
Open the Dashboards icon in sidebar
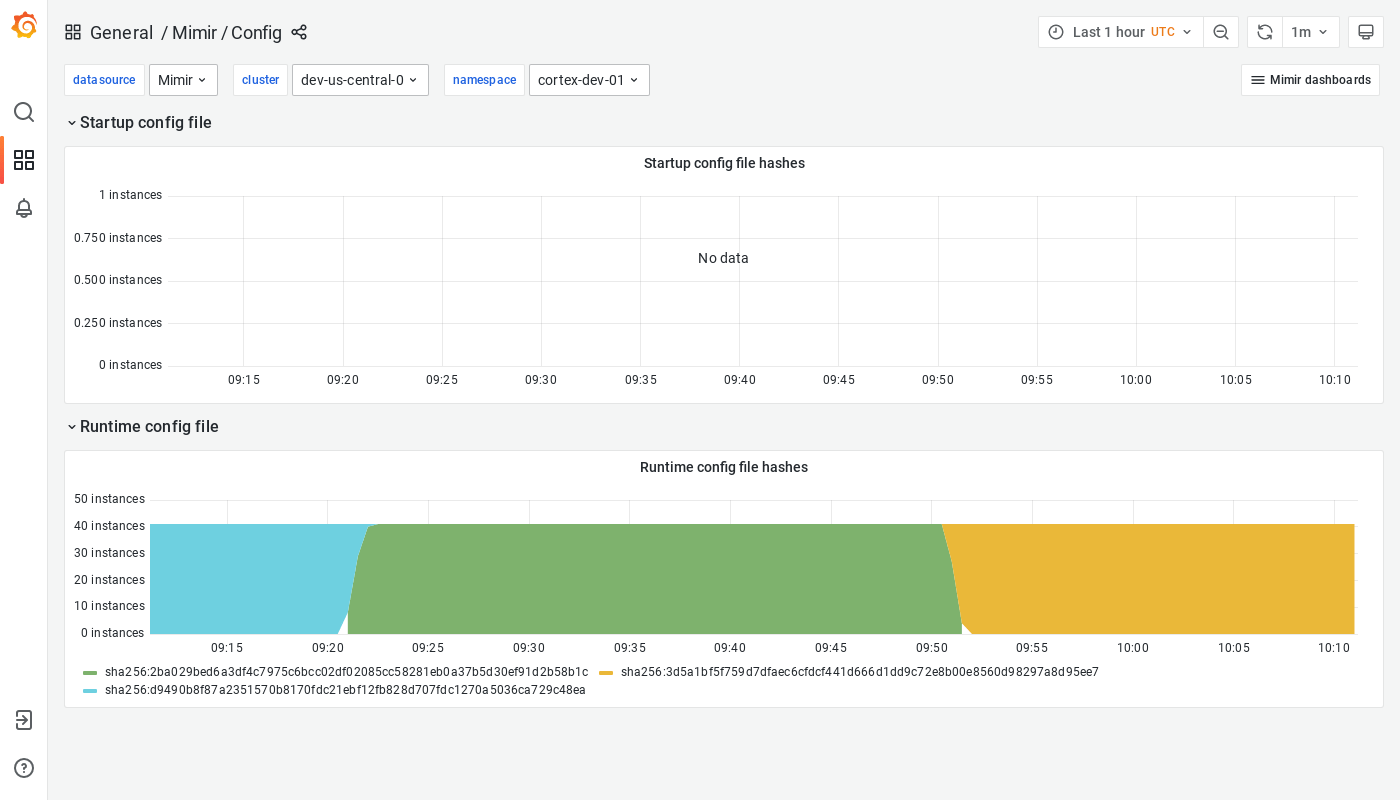[23, 160]
